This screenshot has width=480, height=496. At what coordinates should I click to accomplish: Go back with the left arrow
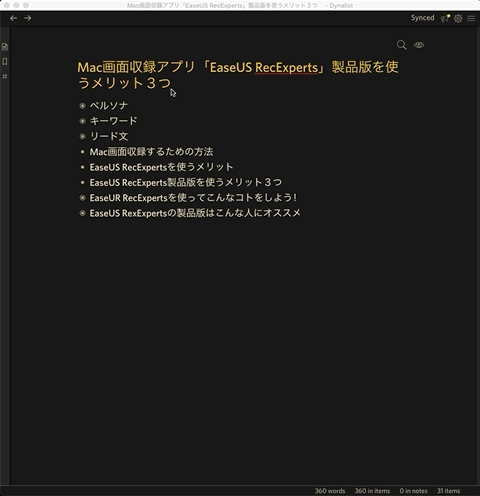[x=13, y=18]
